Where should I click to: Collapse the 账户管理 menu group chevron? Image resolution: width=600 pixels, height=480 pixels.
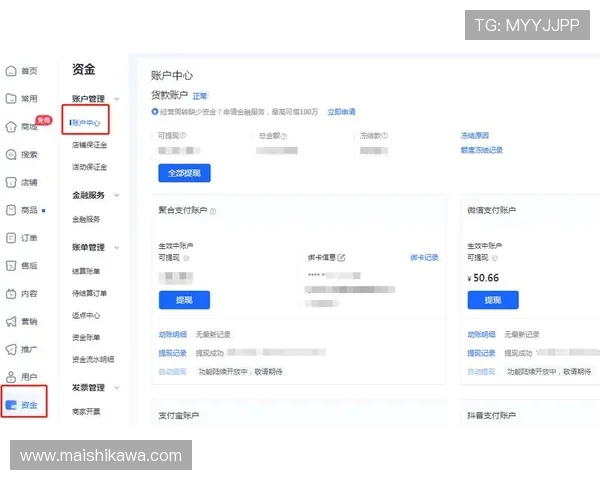tap(116, 99)
